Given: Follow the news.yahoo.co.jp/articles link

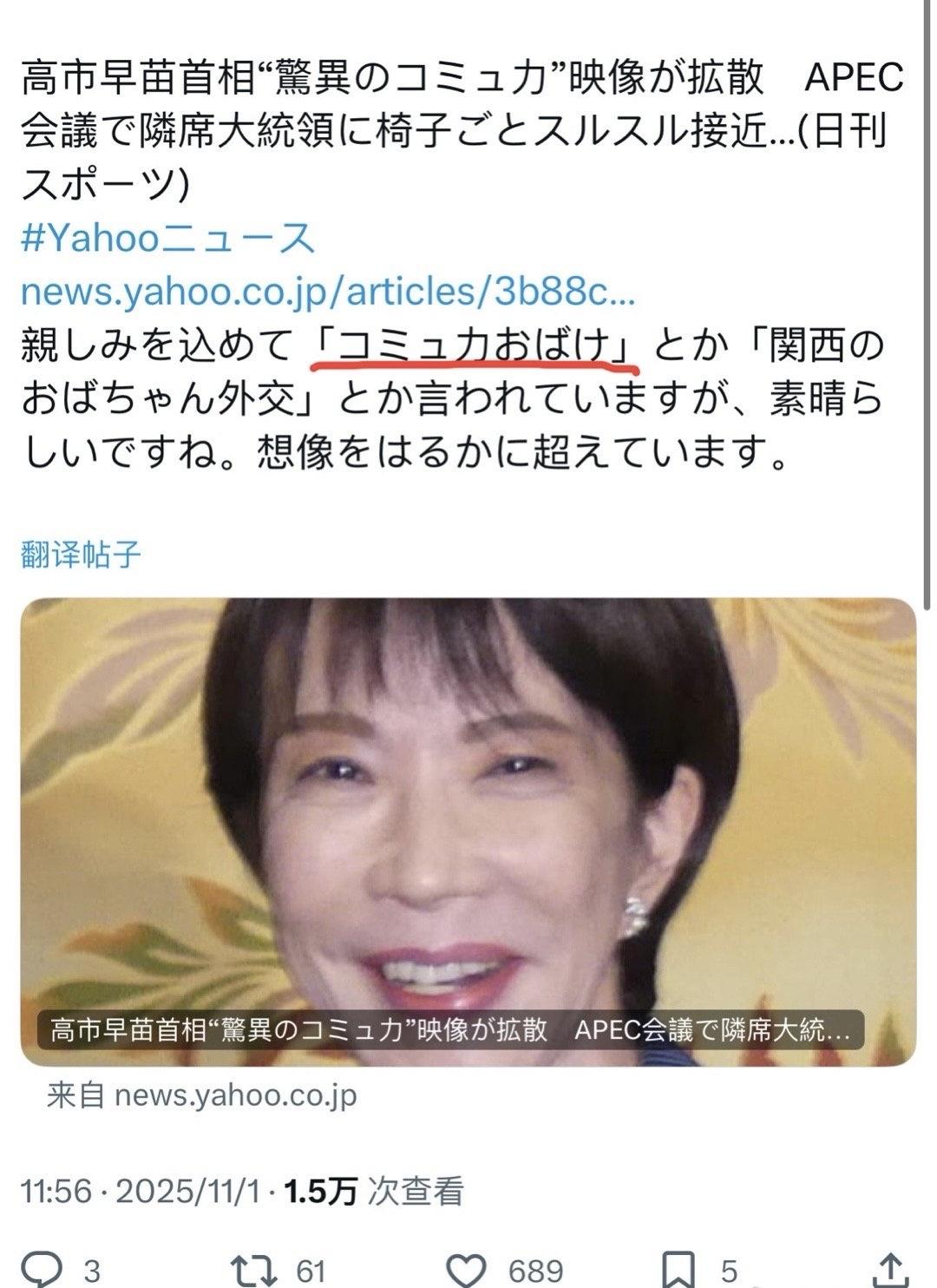Looking at the screenshot, I should tap(327, 292).
